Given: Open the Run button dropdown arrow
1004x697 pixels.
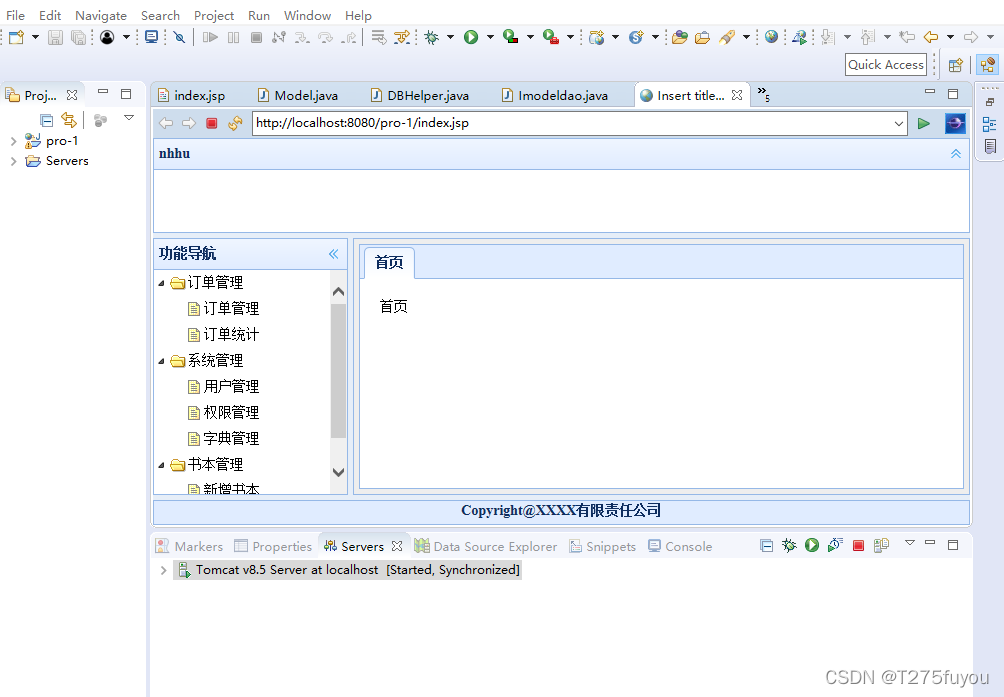Looking at the screenshot, I should pos(490,37).
